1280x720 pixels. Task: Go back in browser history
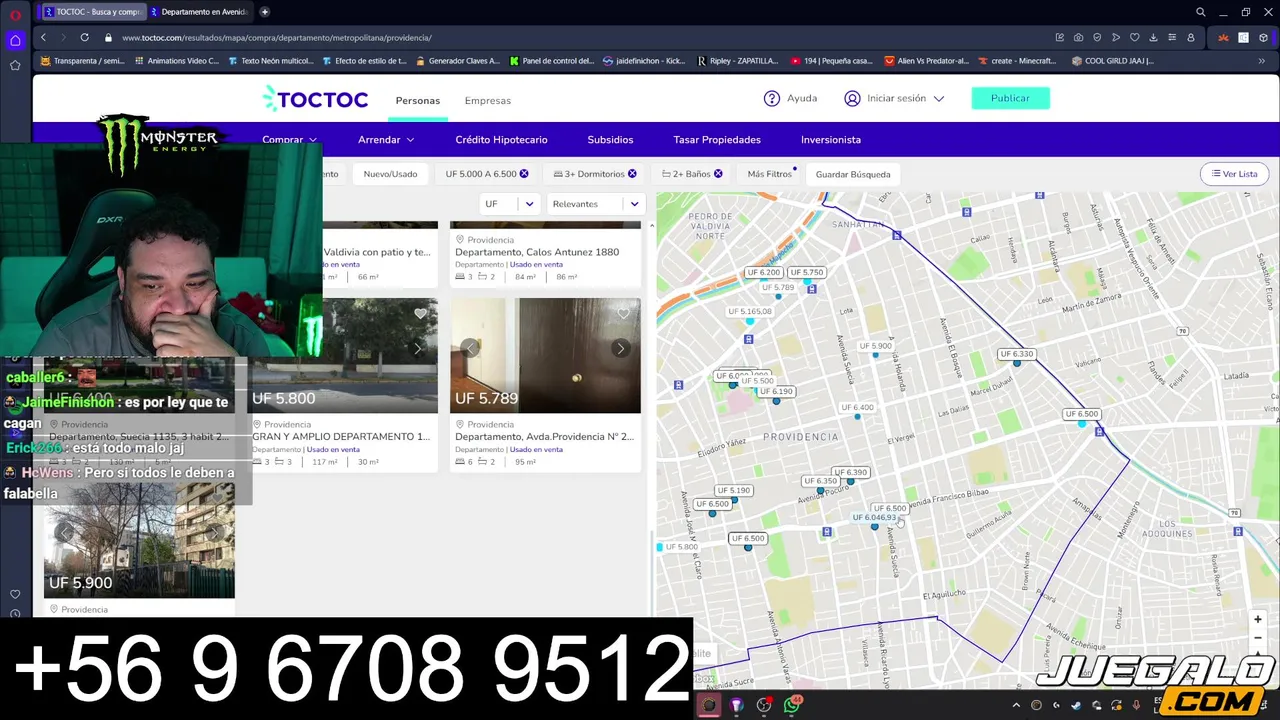tap(43, 37)
